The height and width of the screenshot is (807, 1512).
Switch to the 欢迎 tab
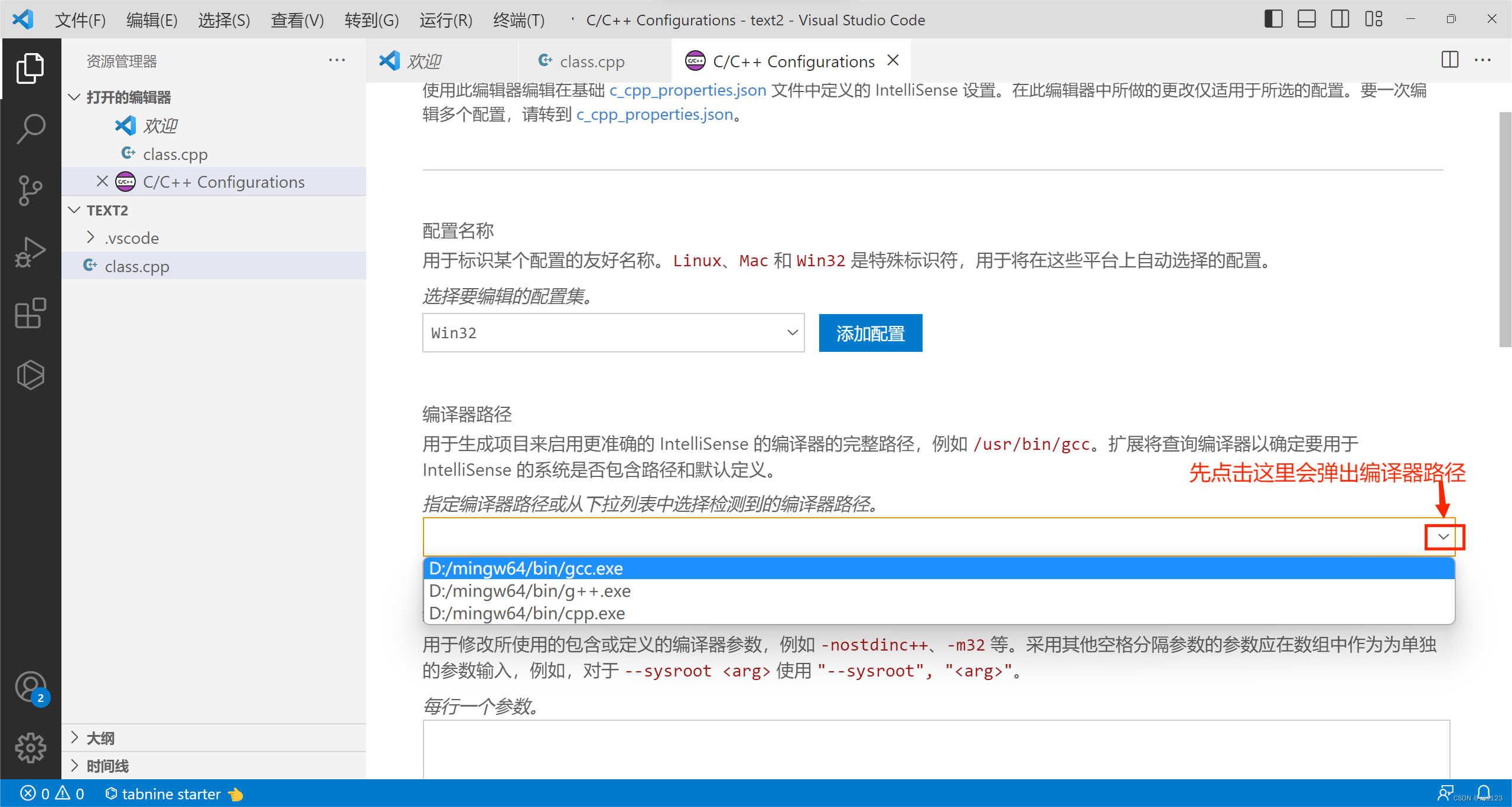pos(442,61)
